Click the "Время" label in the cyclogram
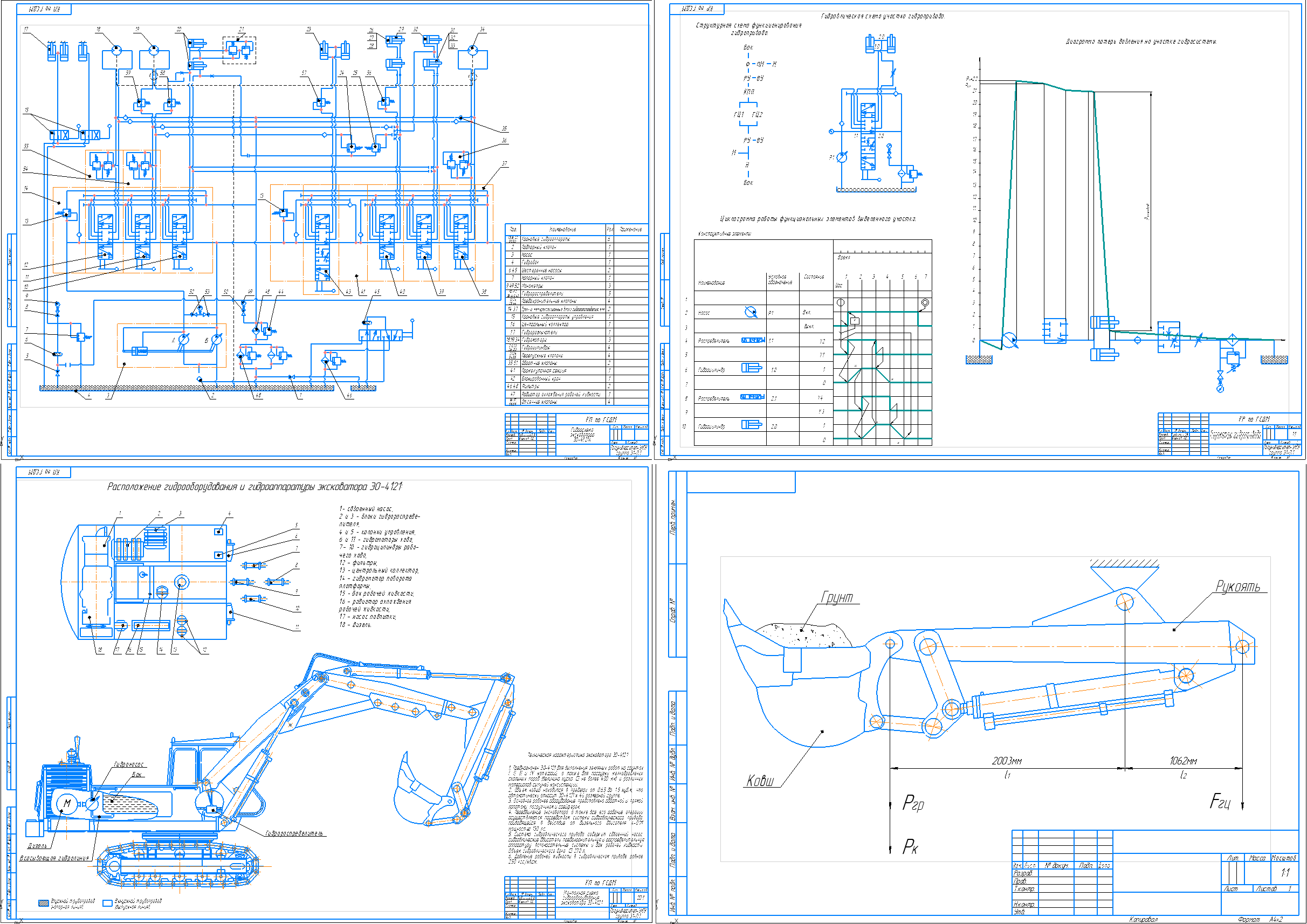 click(844, 257)
